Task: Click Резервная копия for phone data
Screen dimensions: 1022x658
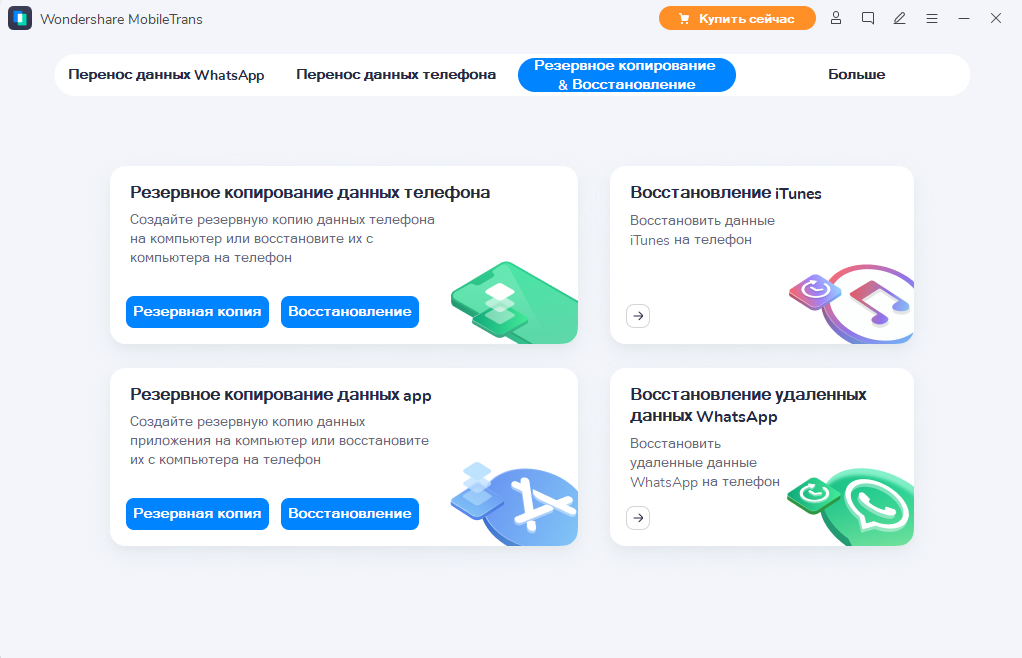Action: point(197,312)
